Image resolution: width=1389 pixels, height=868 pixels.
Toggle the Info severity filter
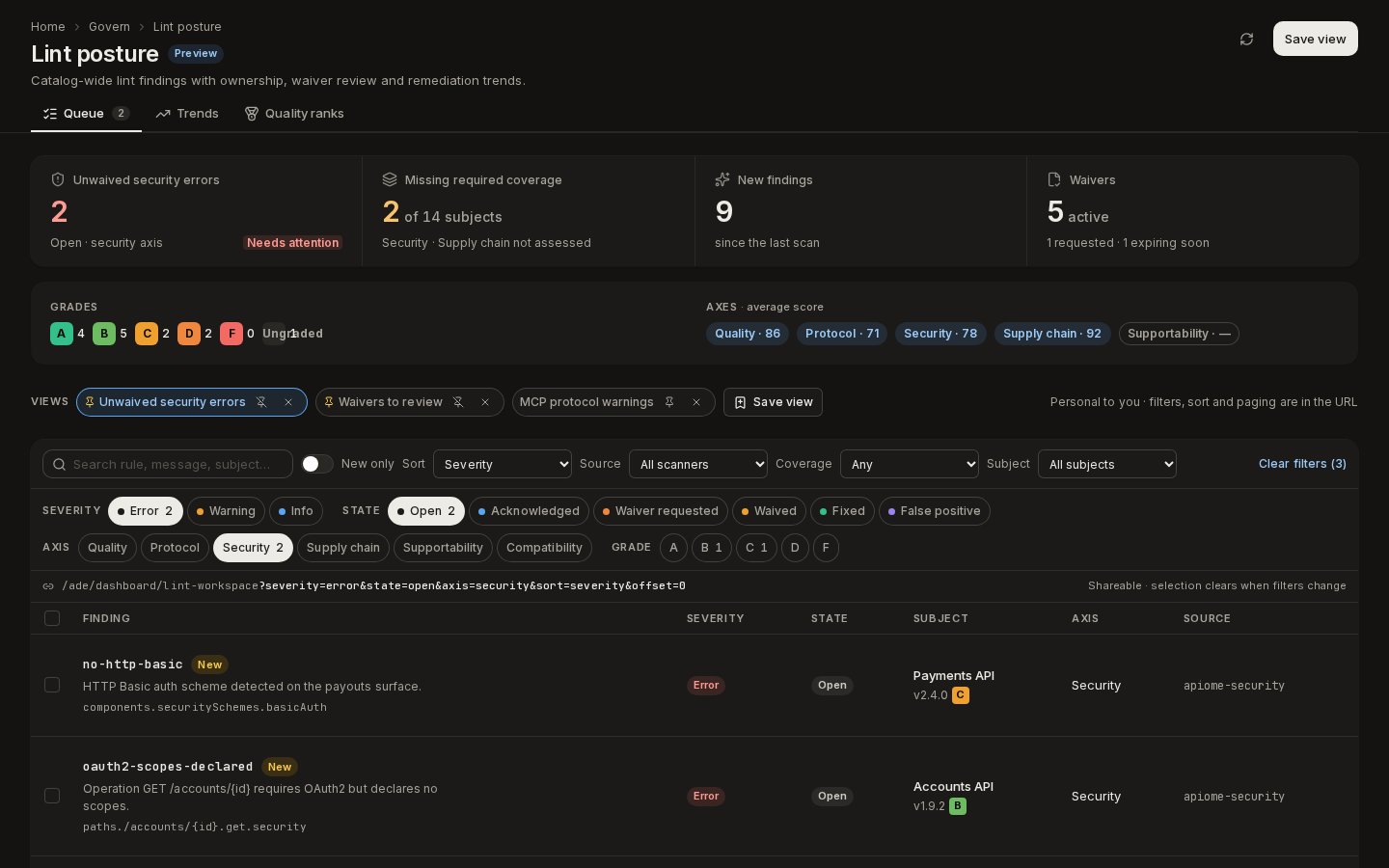(296, 511)
